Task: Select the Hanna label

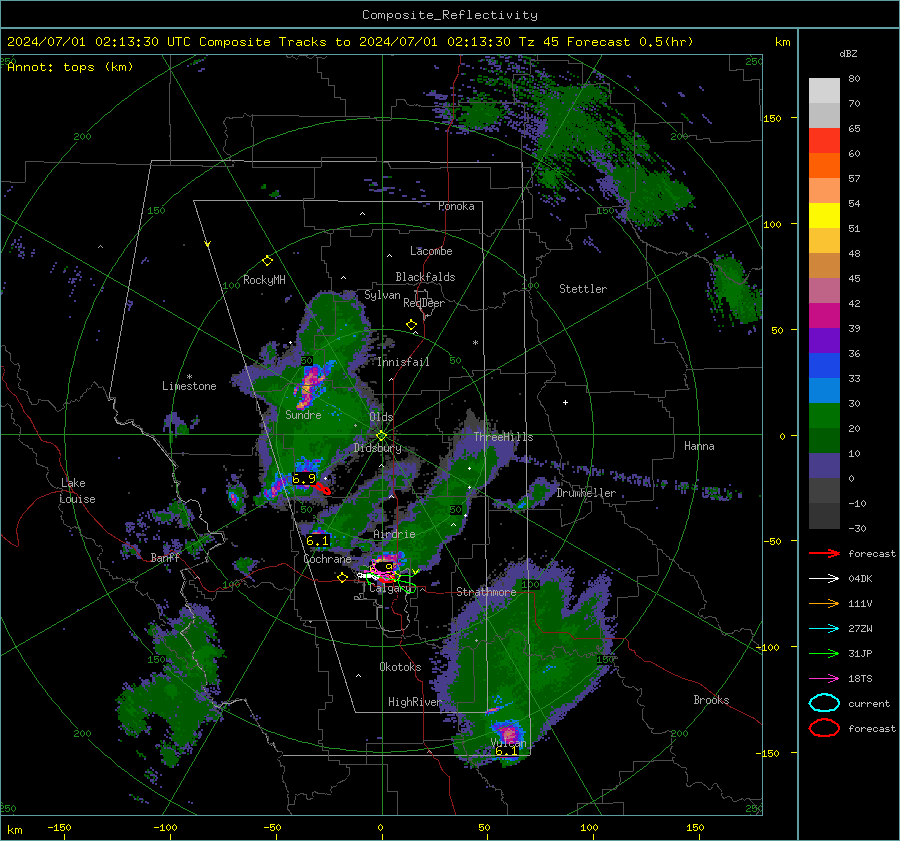Action: pos(699,446)
